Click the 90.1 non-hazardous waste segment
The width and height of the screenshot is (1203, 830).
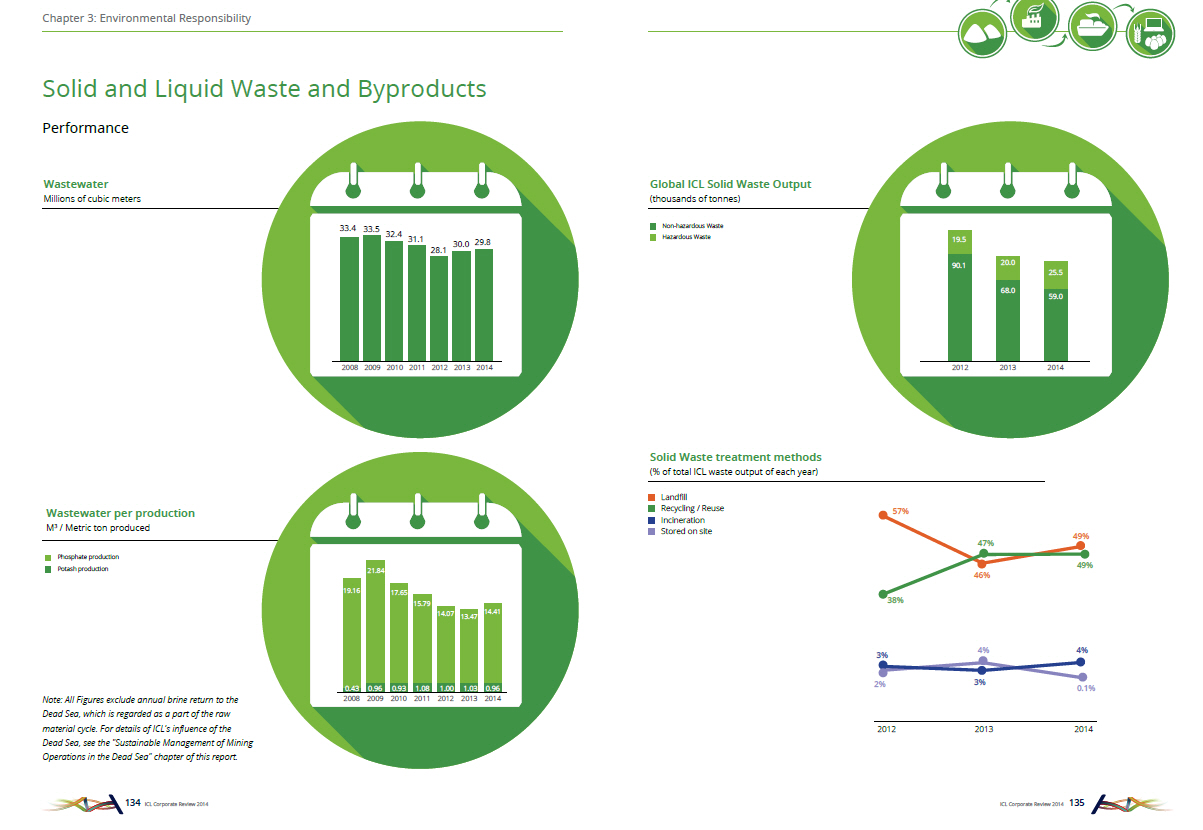point(959,306)
